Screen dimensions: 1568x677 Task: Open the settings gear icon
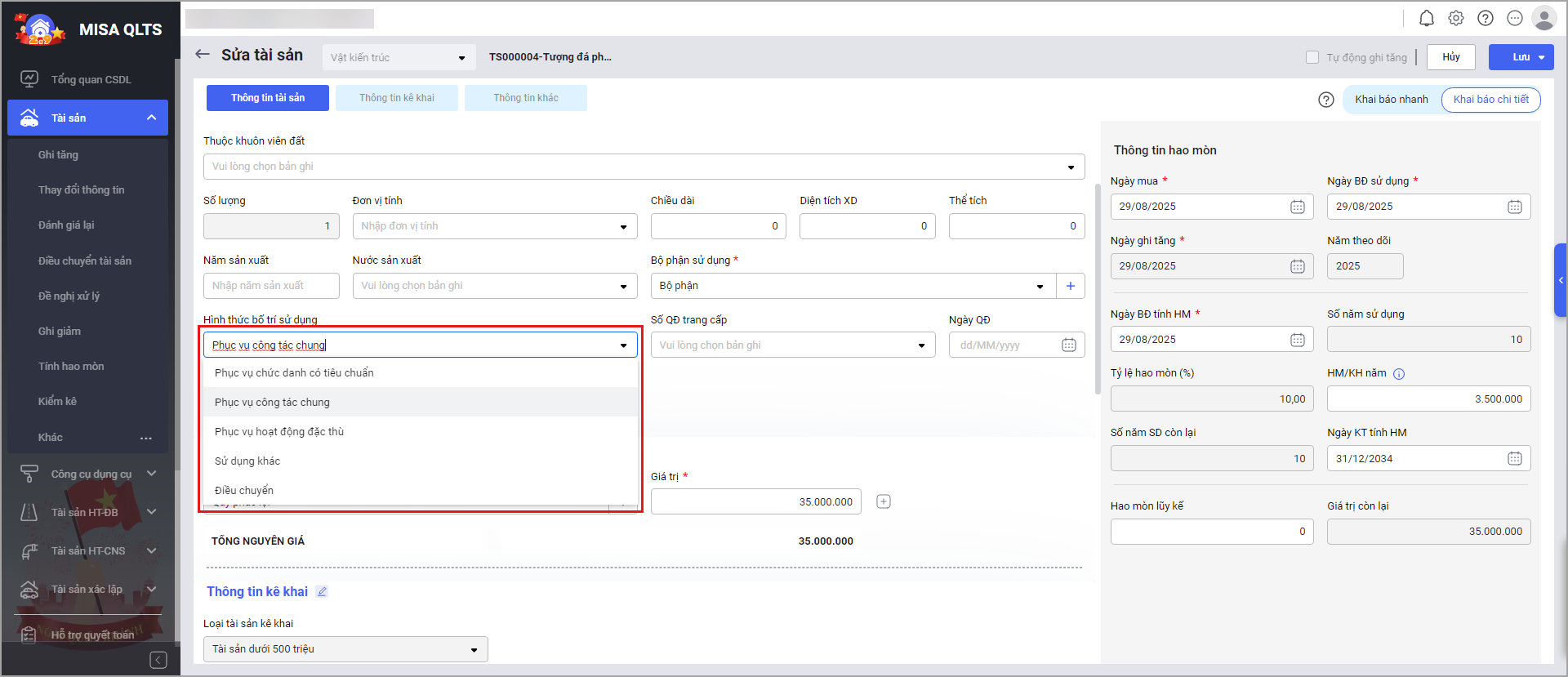pos(1456,18)
